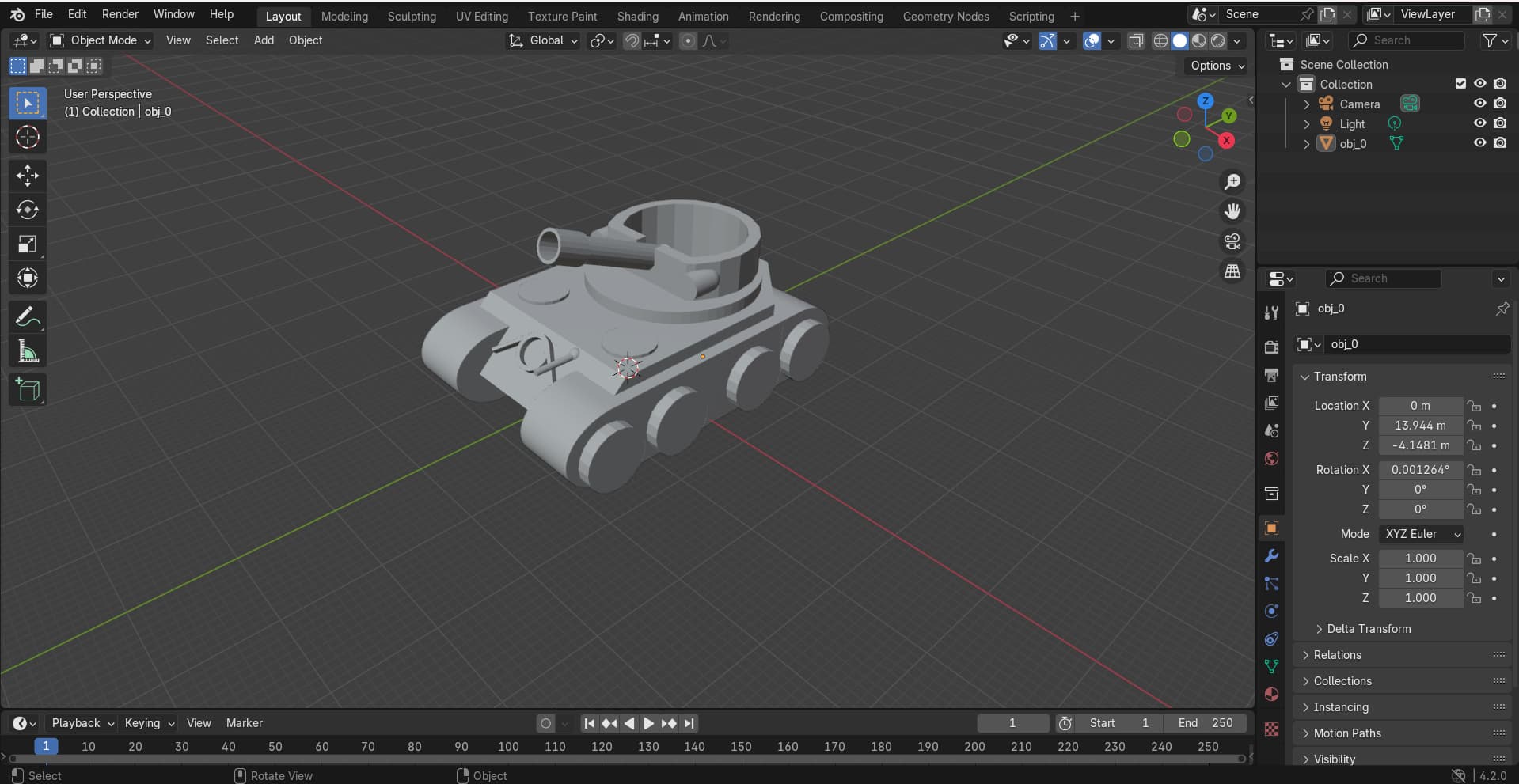The height and width of the screenshot is (784, 1519).
Task: Pick the Add Cube tool
Action: pyautogui.click(x=28, y=390)
